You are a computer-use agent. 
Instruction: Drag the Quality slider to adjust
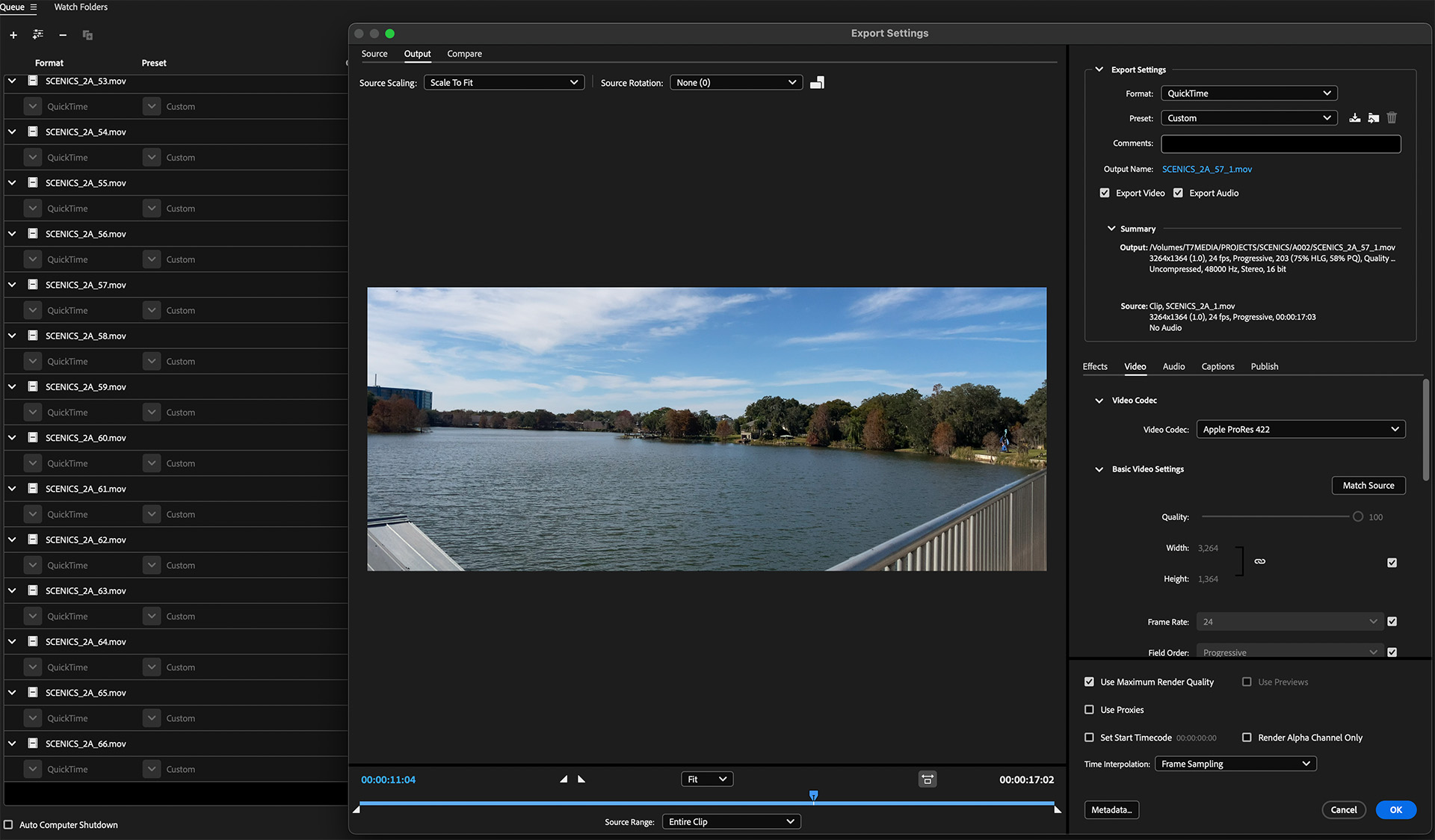point(1357,516)
